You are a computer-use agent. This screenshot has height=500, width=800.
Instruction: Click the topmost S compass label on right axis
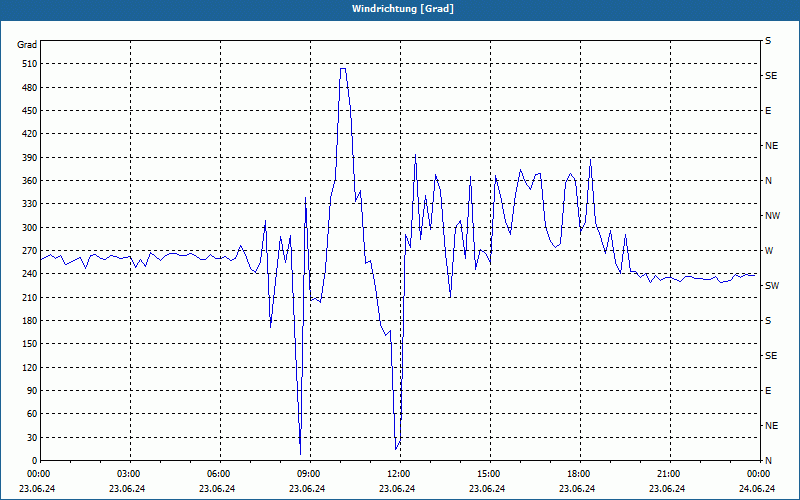click(768, 41)
